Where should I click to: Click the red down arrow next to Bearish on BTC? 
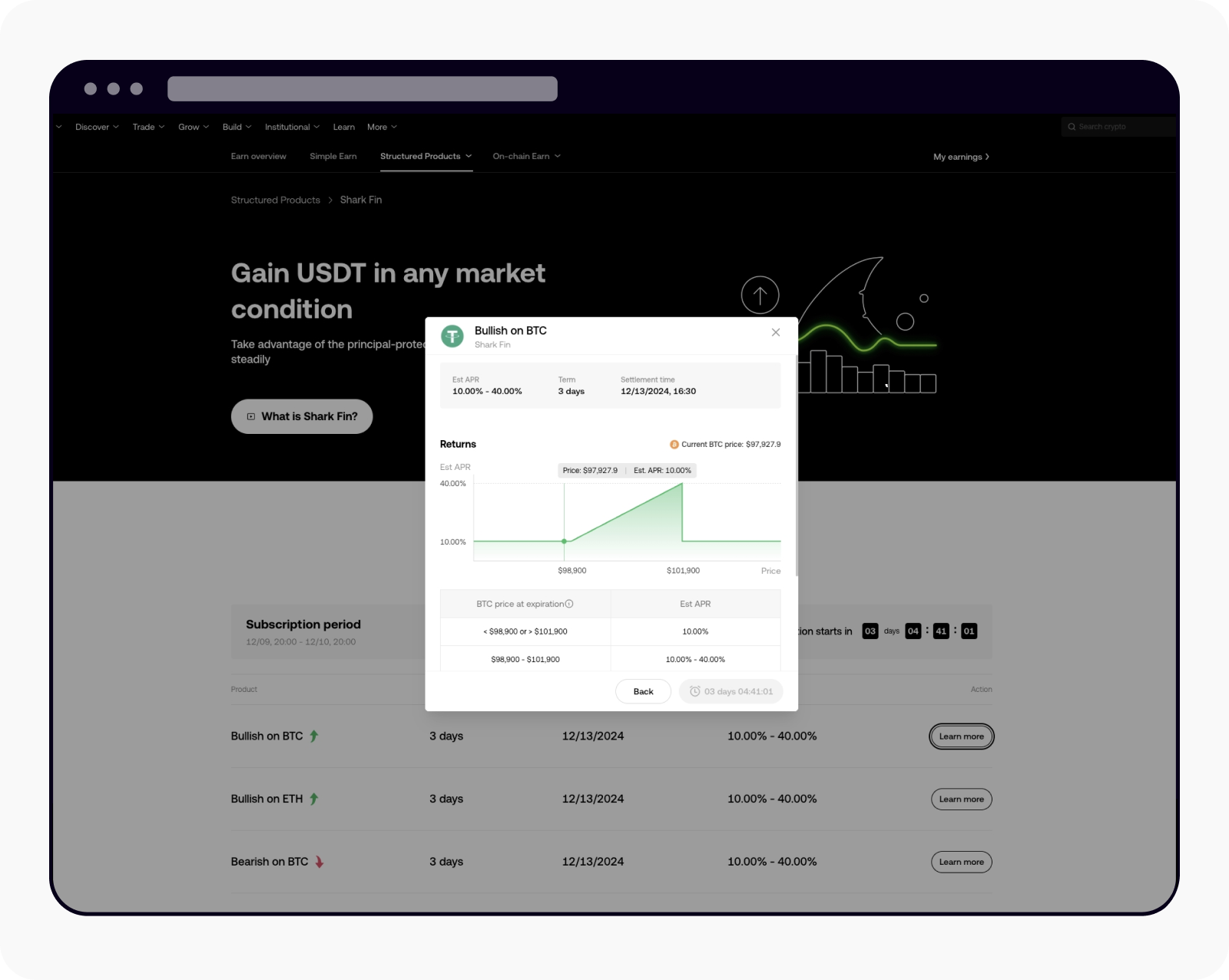pos(319,862)
